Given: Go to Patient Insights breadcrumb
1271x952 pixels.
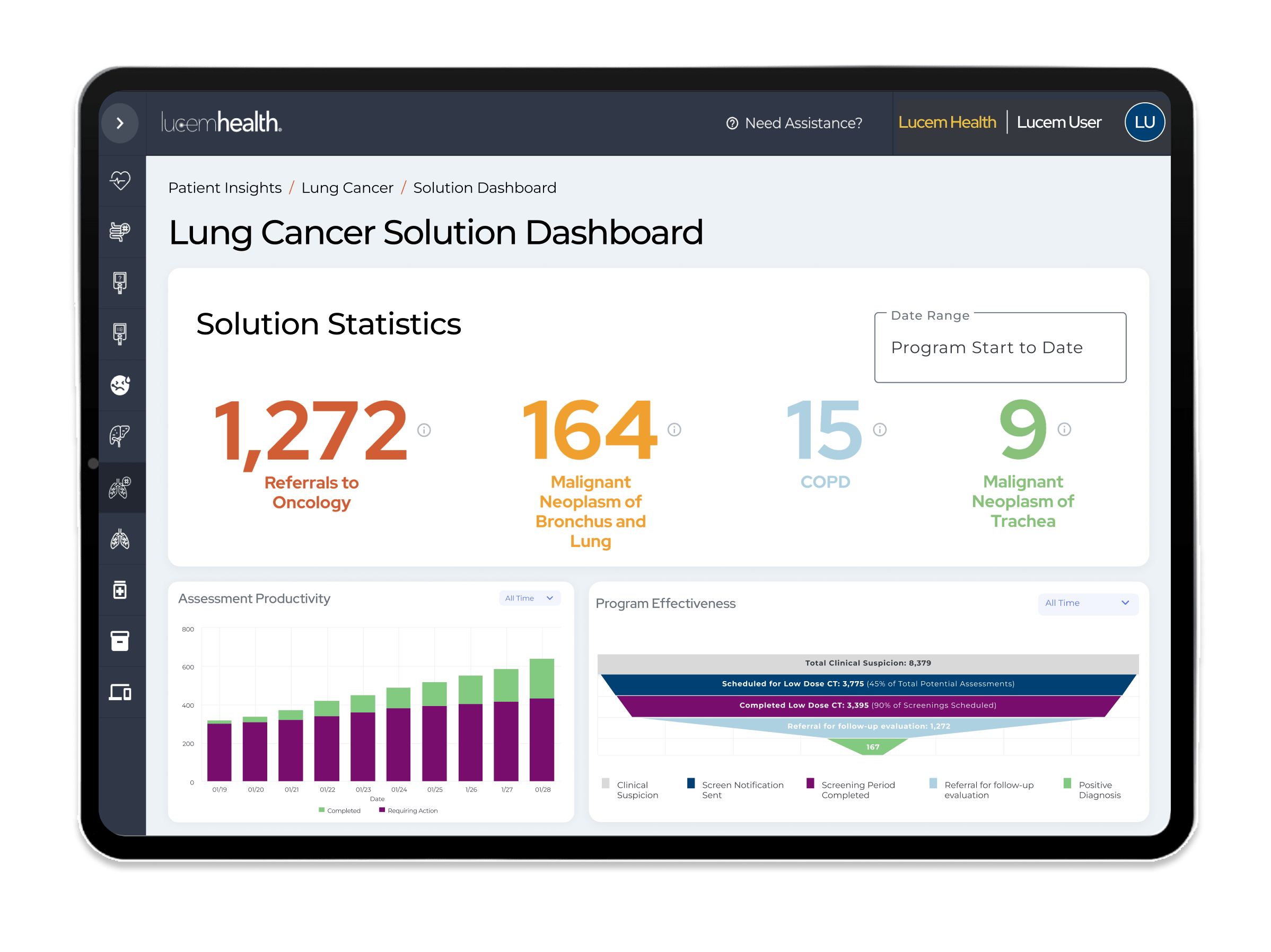Looking at the screenshot, I should pos(225,188).
